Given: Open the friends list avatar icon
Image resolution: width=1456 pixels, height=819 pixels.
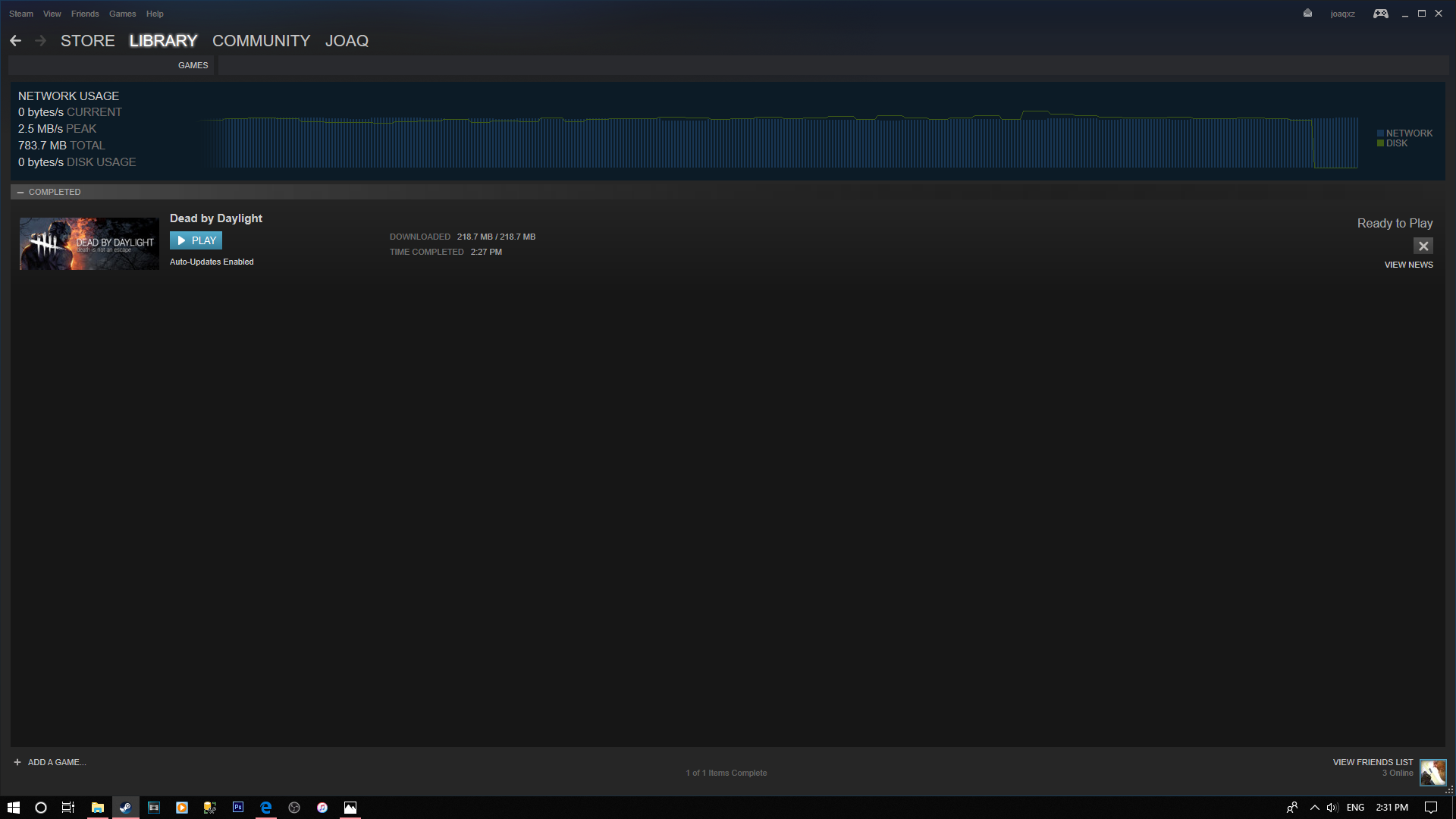Looking at the screenshot, I should coord(1432,773).
